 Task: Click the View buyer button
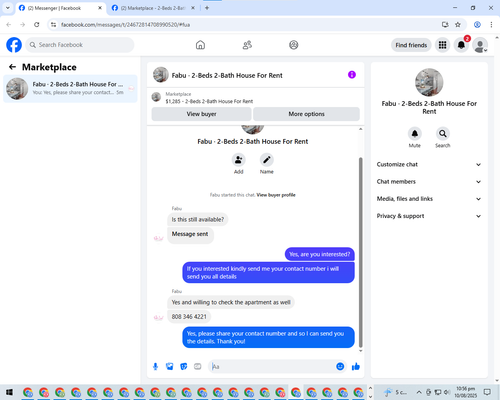click(201, 114)
